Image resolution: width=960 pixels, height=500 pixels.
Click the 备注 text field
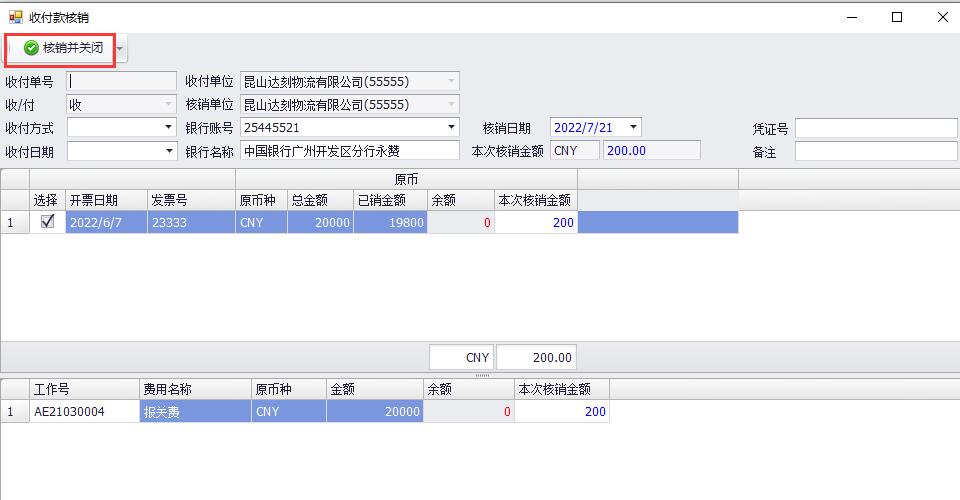pyautogui.click(x=875, y=151)
